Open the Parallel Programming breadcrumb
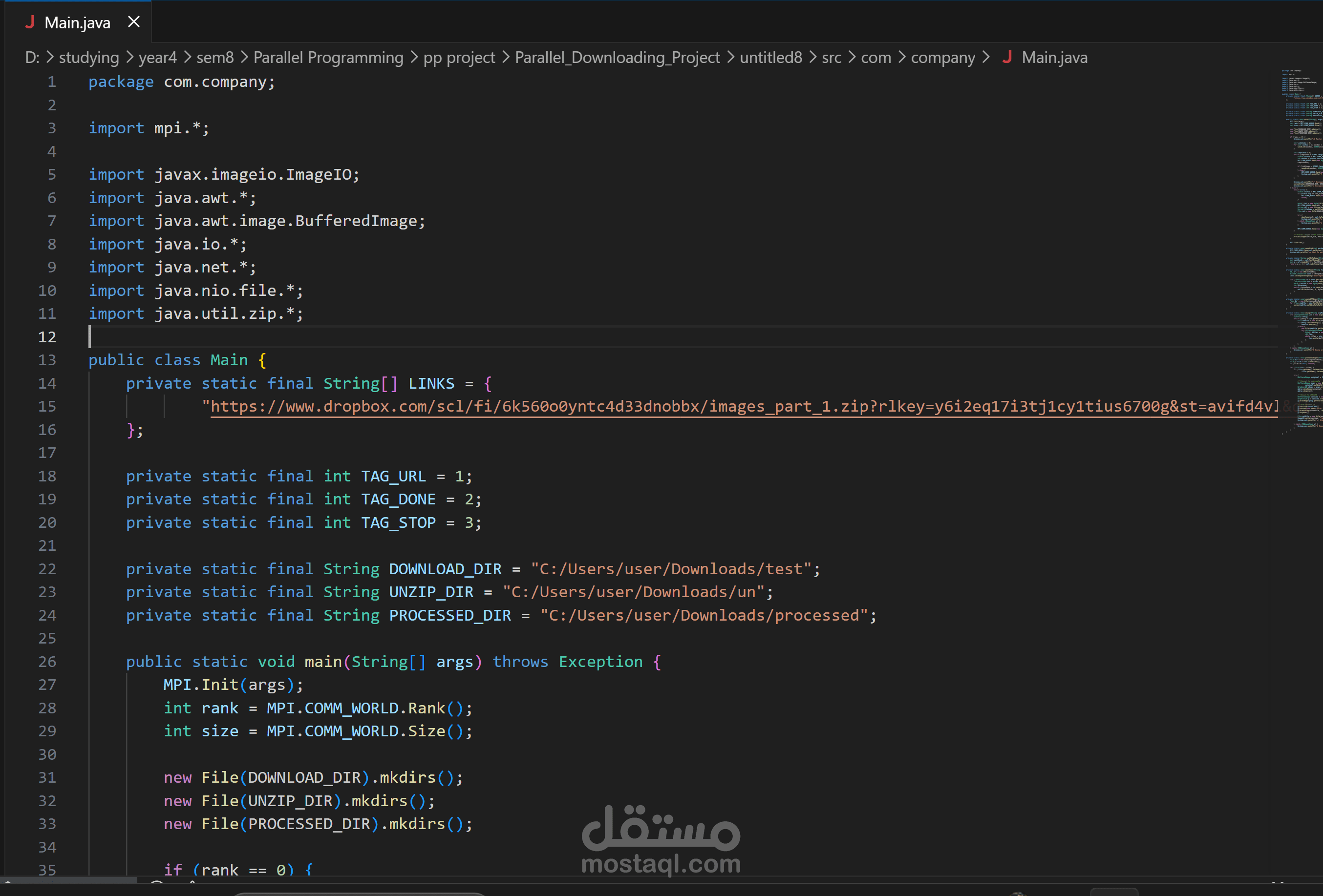Screen dimensions: 1323x896 pyautogui.click(x=328, y=58)
